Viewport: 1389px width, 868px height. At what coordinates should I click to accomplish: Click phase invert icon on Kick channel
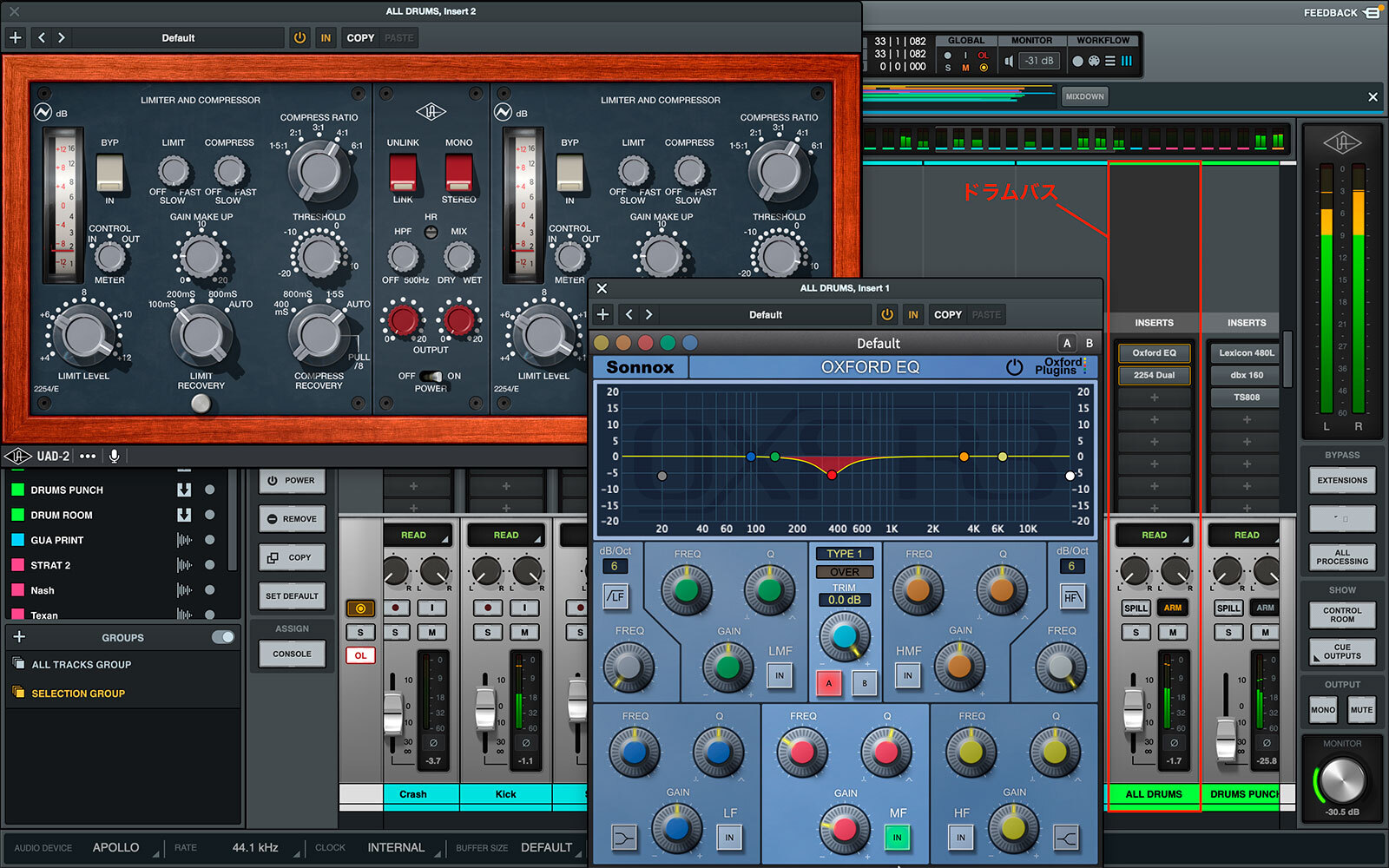[525, 743]
